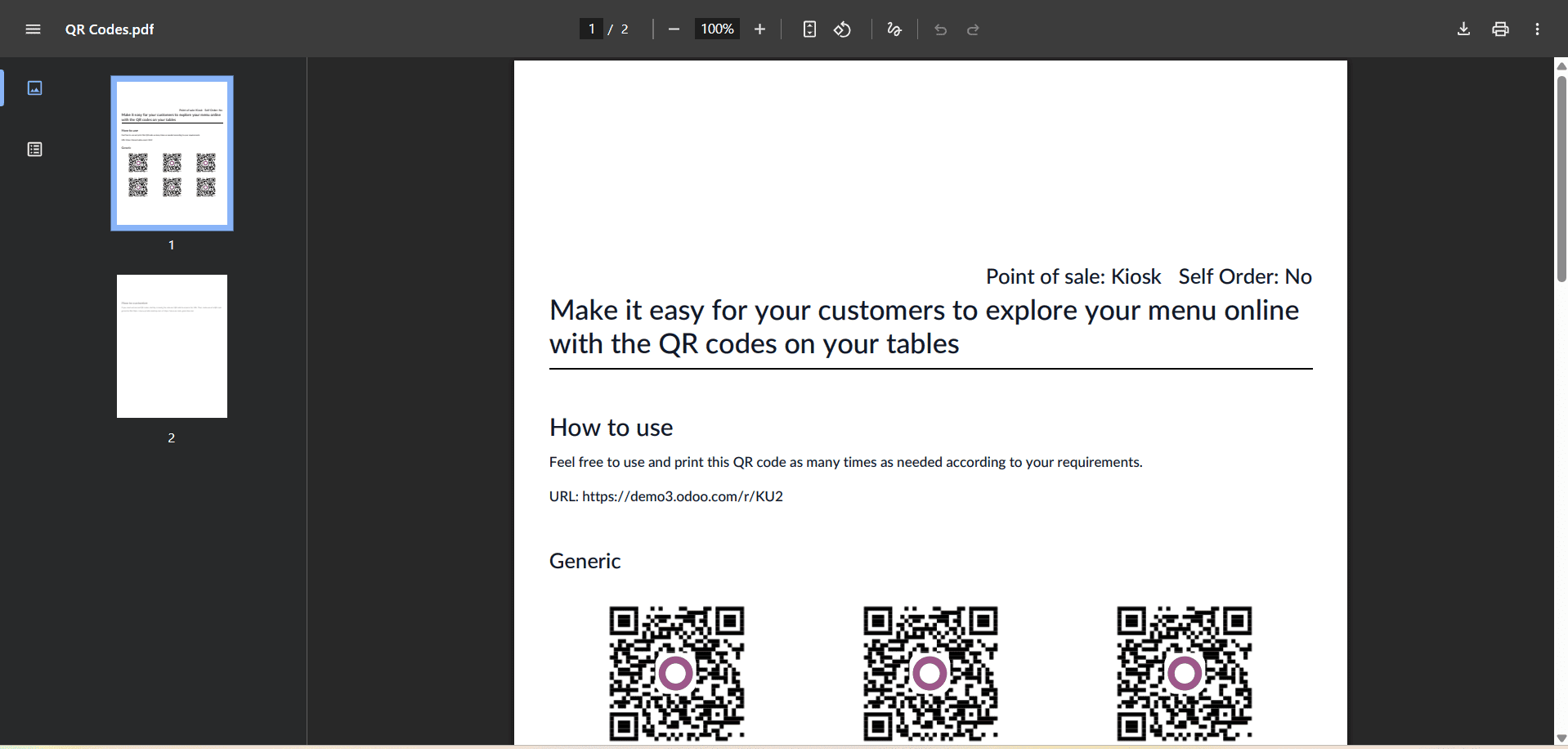Select the page 2 thumbnail

[171, 346]
